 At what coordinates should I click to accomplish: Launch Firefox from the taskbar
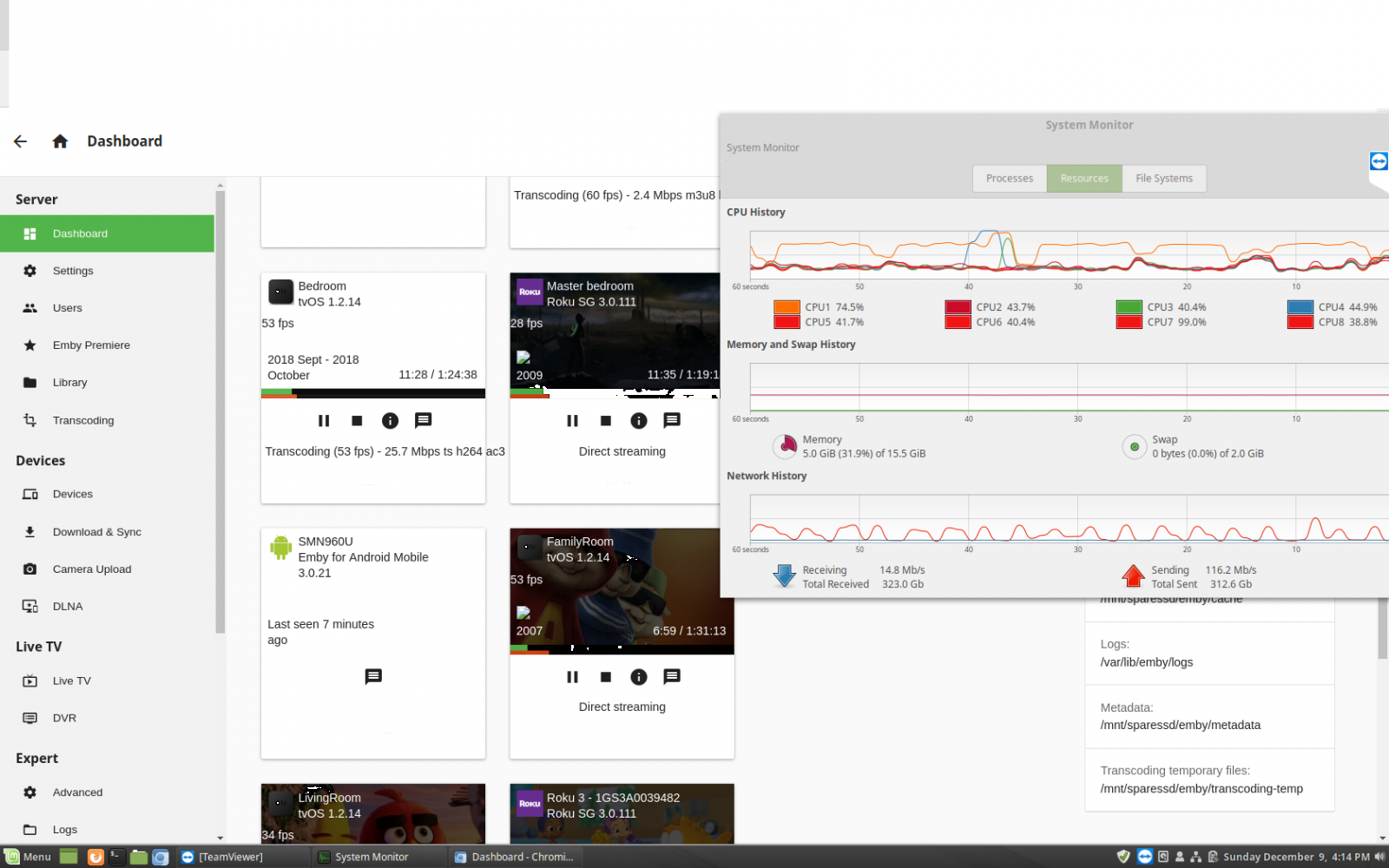point(95,857)
